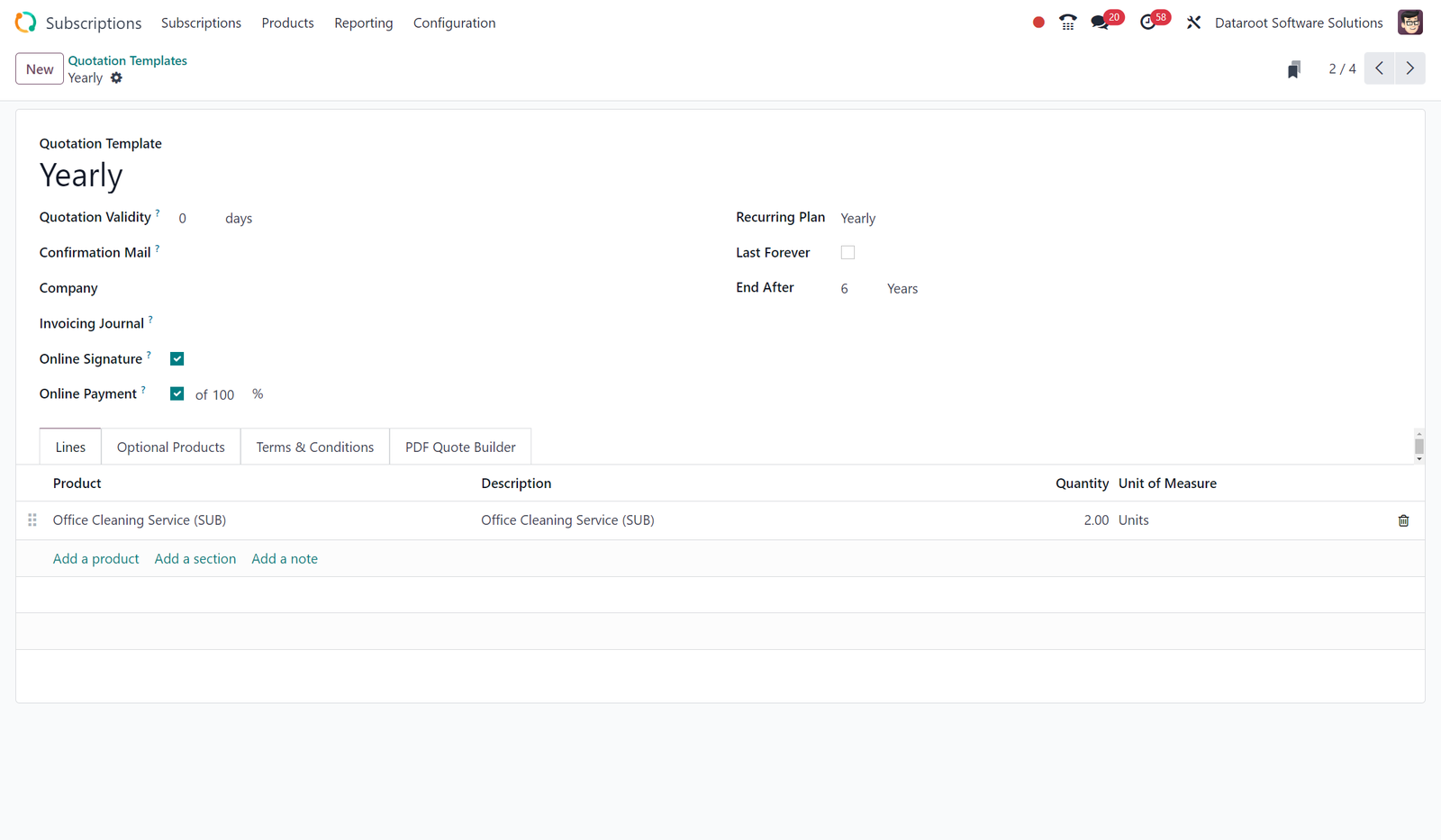Delete the Office Cleaning Service line
Image resolution: width=1441 pixels, height=840 pixels.
1403,520
